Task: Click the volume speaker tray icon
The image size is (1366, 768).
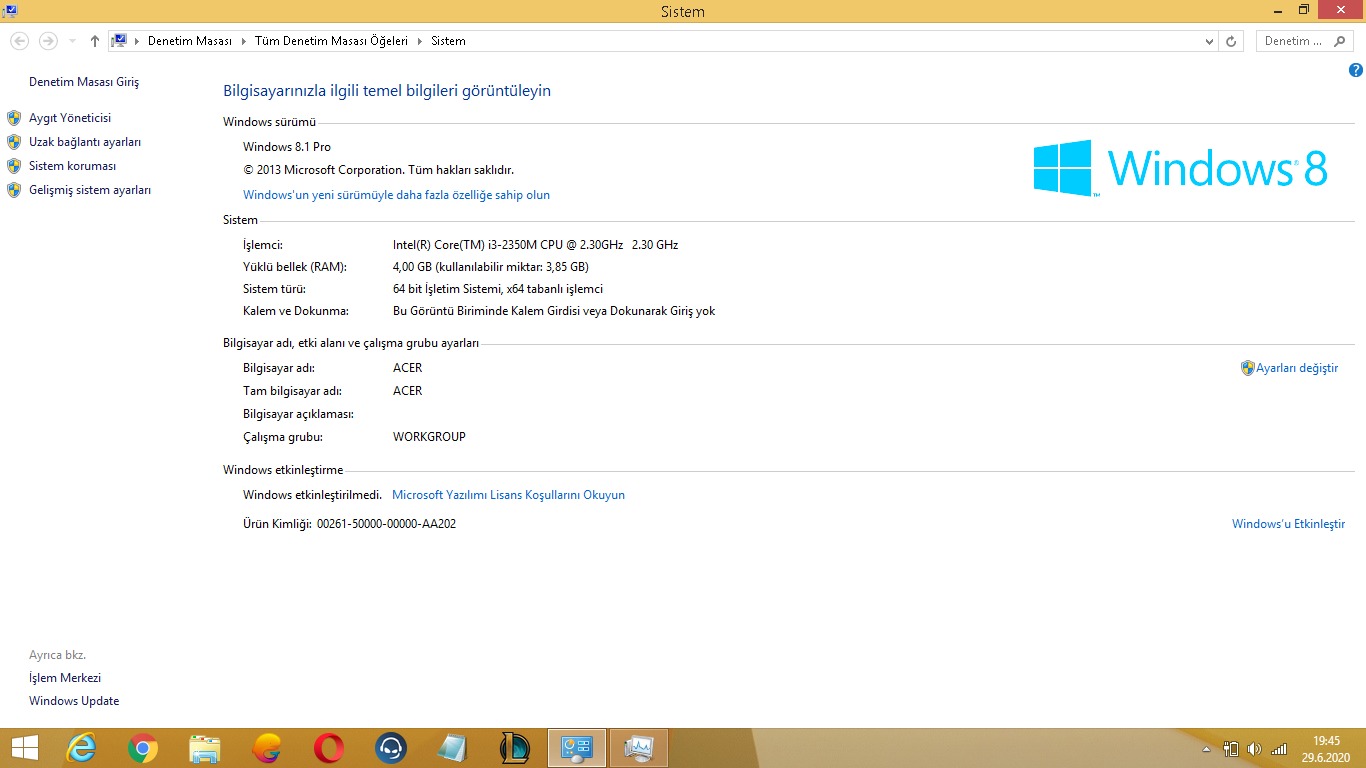Action: point(1255,748)
